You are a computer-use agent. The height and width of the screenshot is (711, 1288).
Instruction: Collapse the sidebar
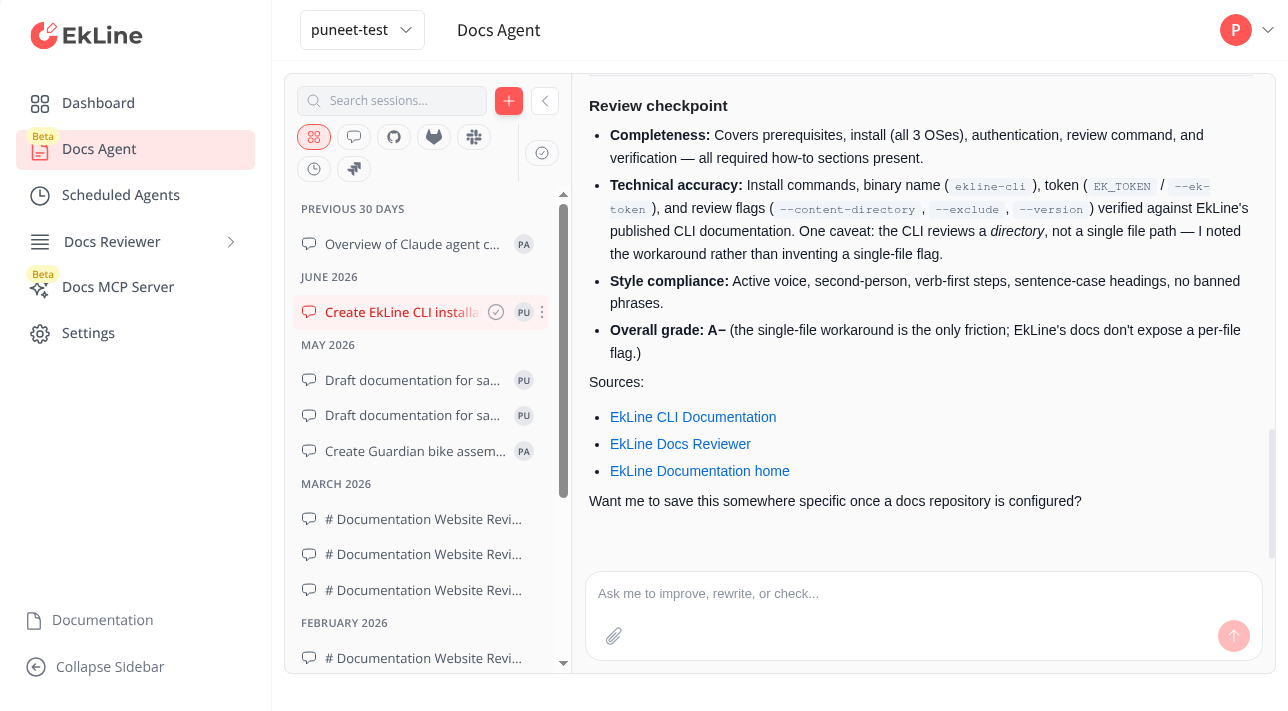(95, 667)
